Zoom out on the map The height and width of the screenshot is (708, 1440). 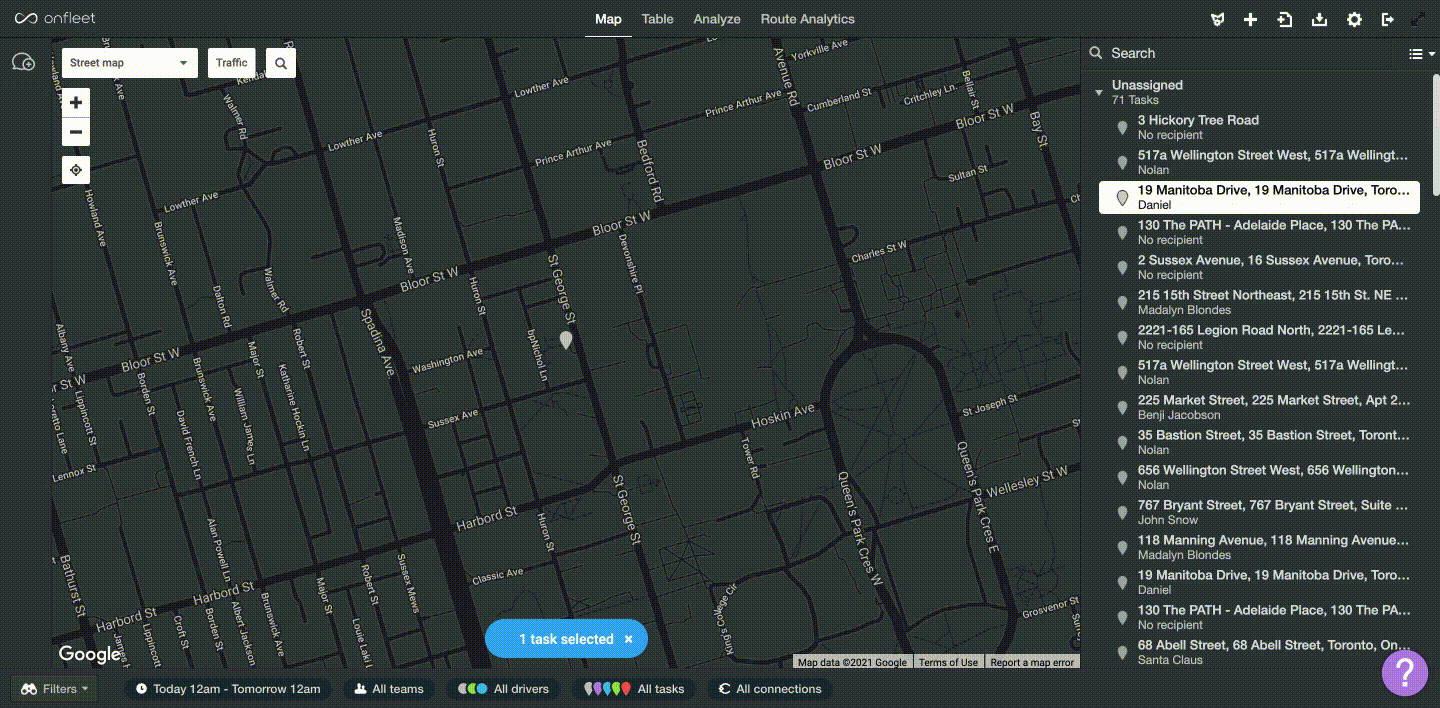click(x=76, y=132)
